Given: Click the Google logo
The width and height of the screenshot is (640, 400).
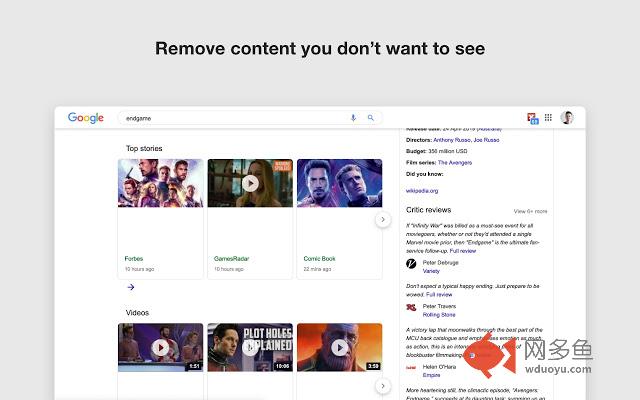Looking at the screenshot, I should tap(86, 118).
